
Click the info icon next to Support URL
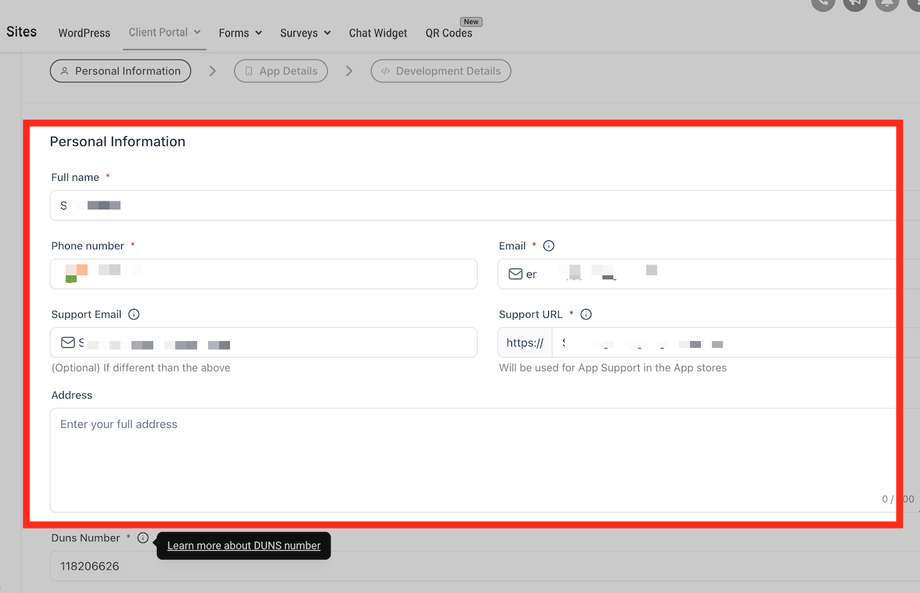tap(586, 314)
